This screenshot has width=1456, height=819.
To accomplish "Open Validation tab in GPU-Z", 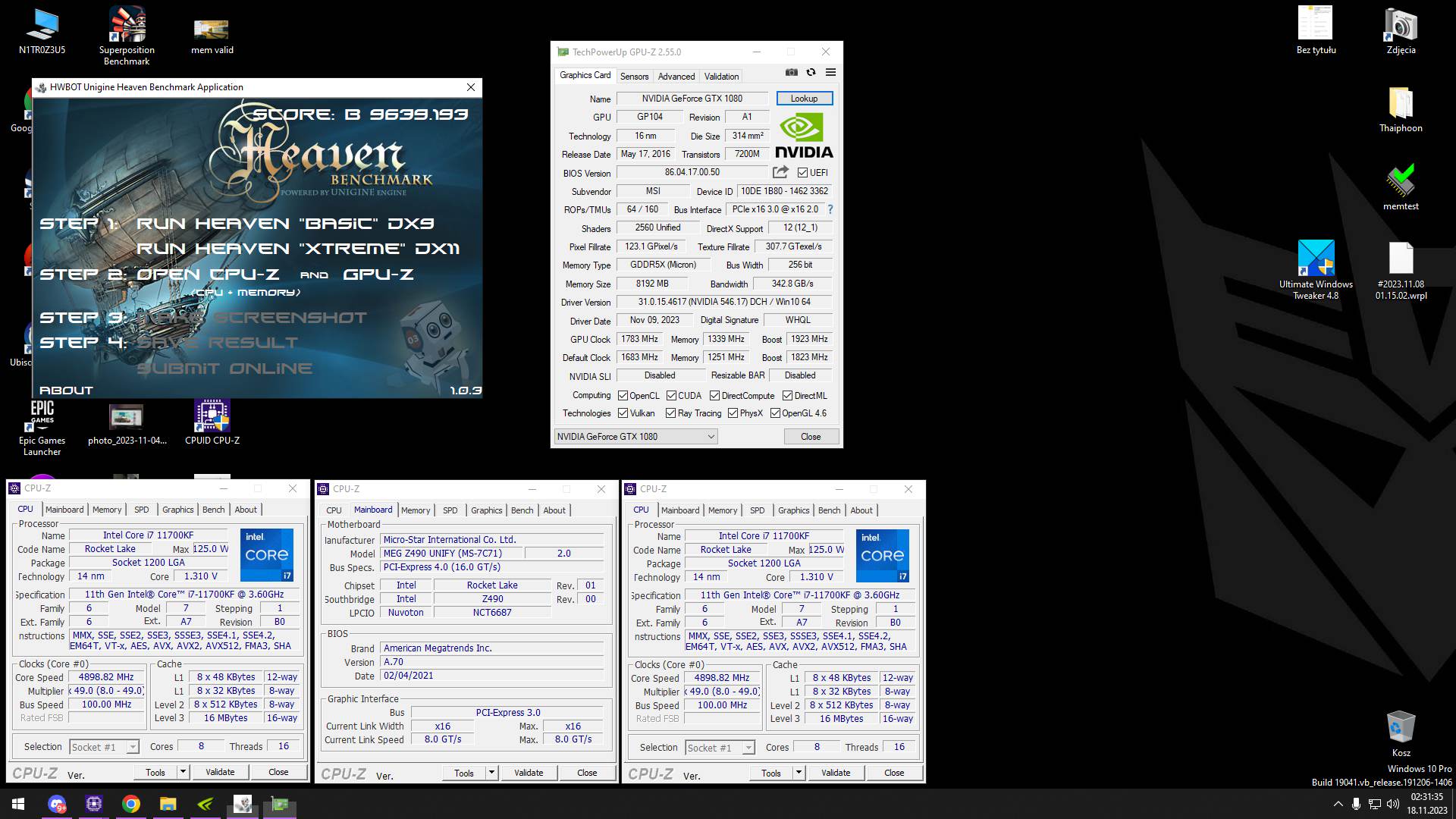I will 721,77.
